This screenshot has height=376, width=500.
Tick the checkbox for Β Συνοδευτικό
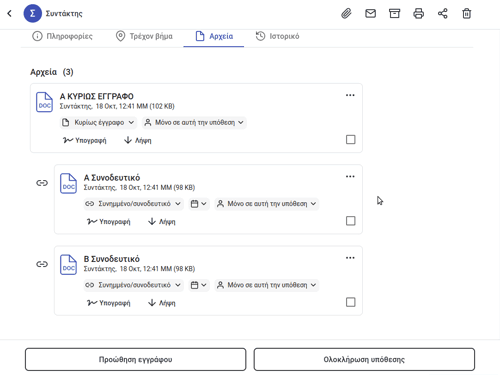351,302
